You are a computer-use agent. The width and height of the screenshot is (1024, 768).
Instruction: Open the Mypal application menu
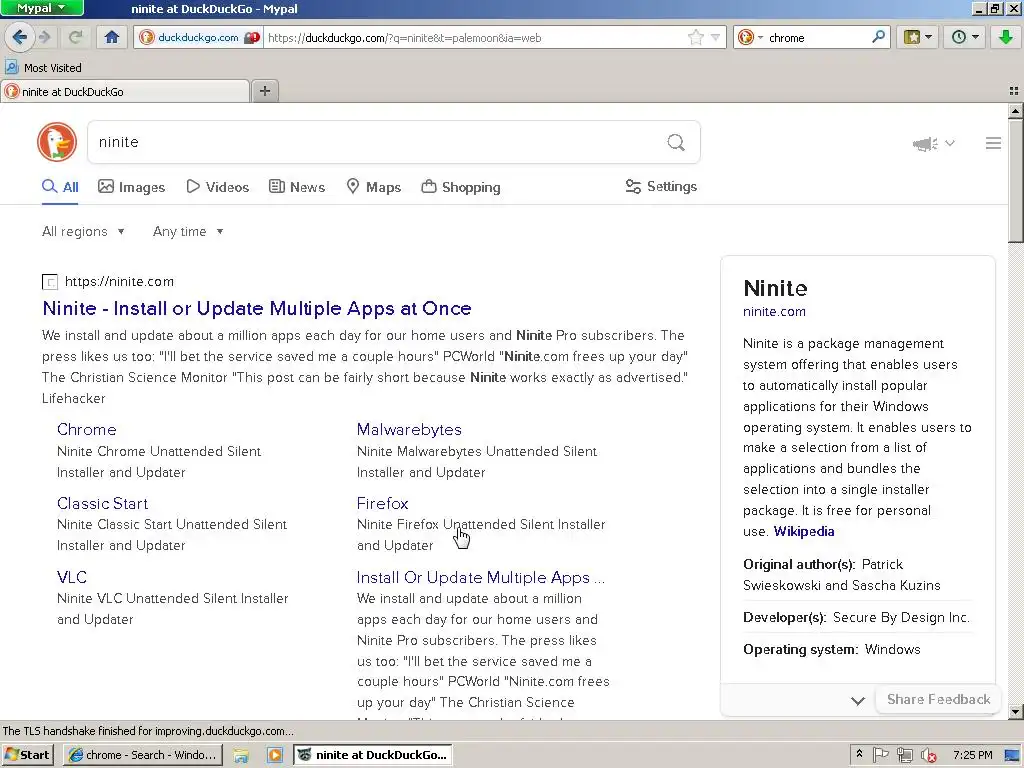point(42,8)
